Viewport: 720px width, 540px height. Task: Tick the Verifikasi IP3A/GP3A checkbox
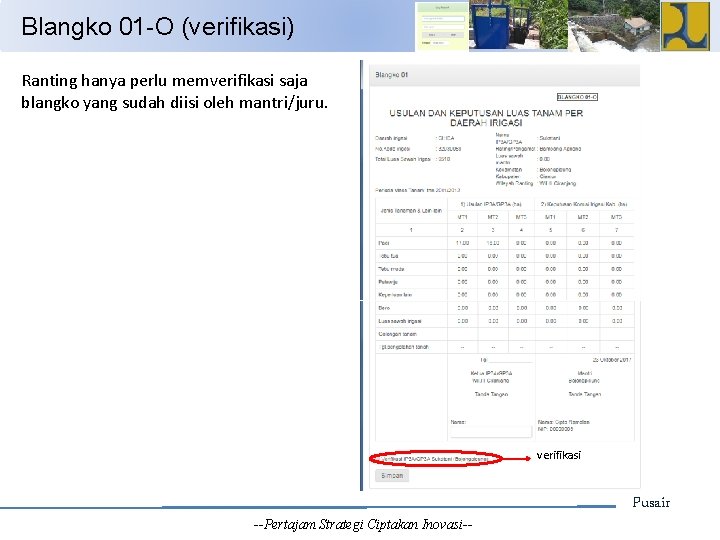click(x=378, y=459)
